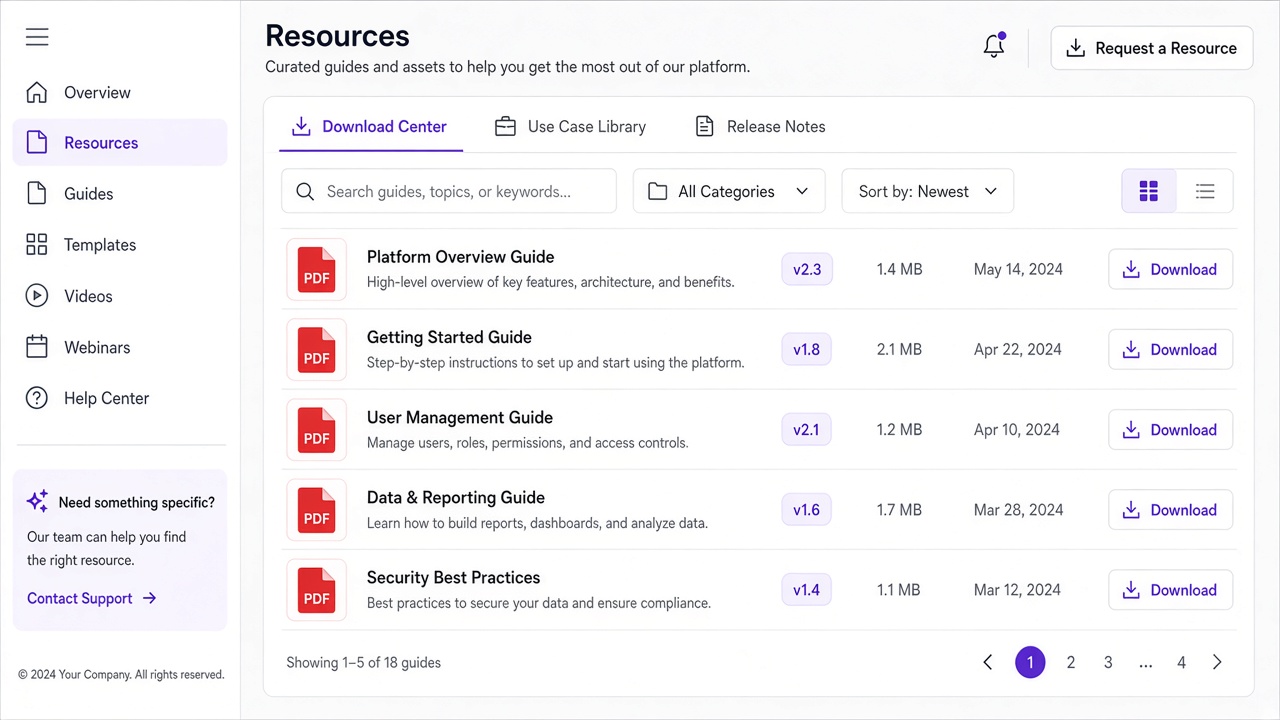Open the Sort by: Newest dropdown
This screenshot has height=720, width=1280.
click(928, 191)
